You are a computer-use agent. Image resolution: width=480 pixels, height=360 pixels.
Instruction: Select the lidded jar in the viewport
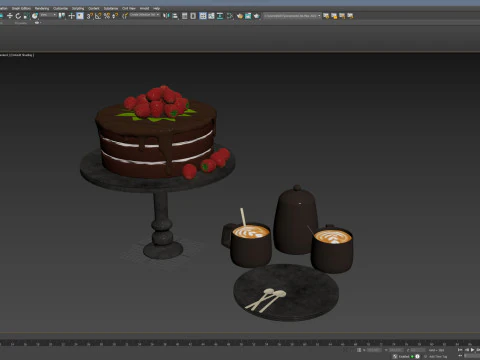pyautogui.click(x=295, y=220)
